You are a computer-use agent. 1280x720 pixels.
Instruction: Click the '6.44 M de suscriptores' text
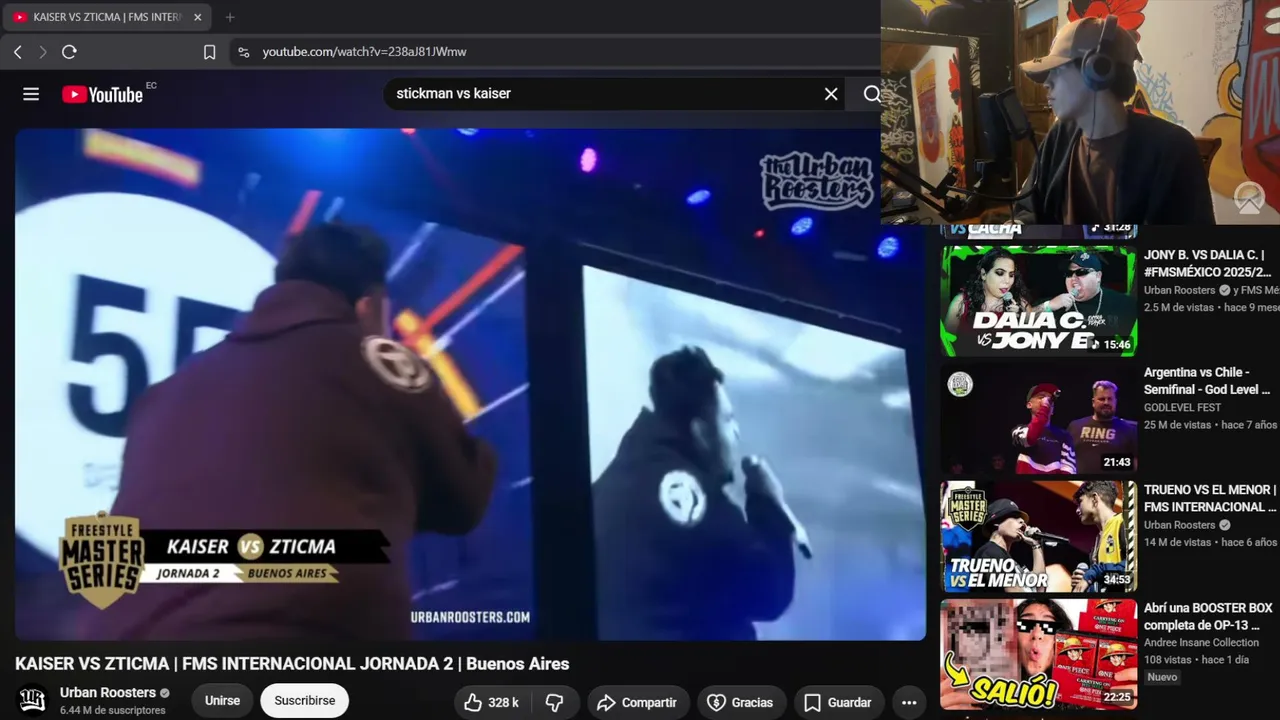point(112,710)
